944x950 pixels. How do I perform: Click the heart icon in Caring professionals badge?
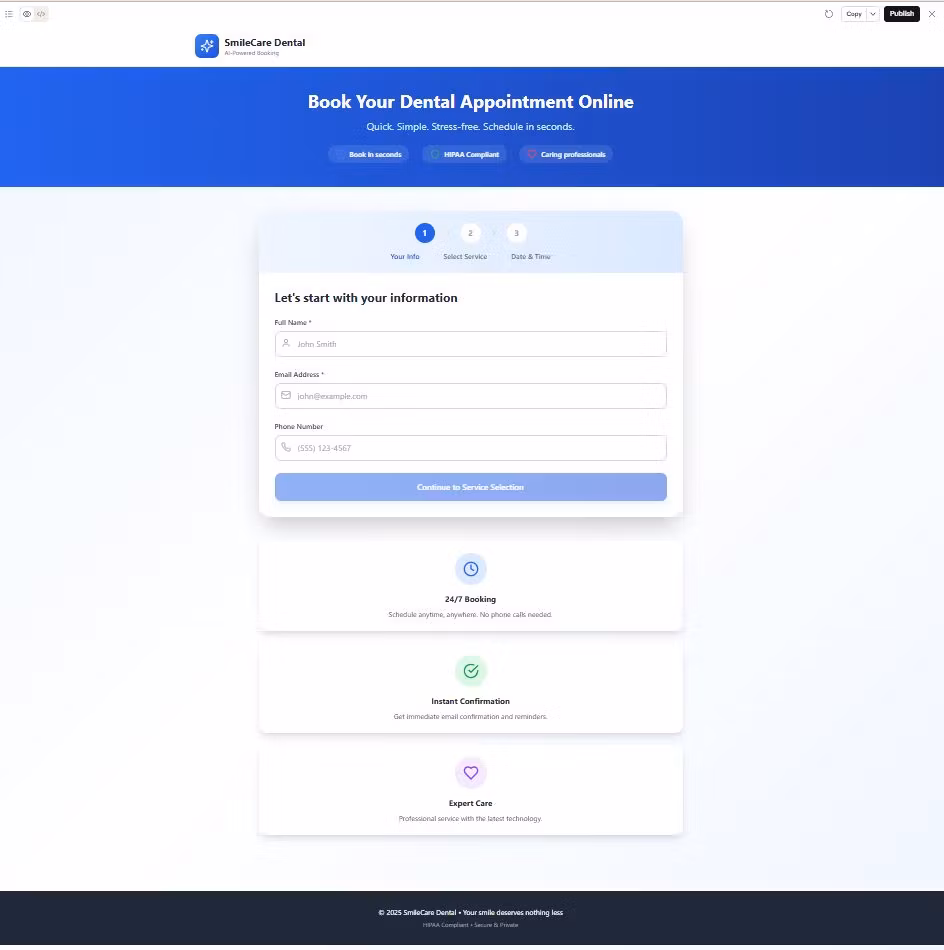532,154
